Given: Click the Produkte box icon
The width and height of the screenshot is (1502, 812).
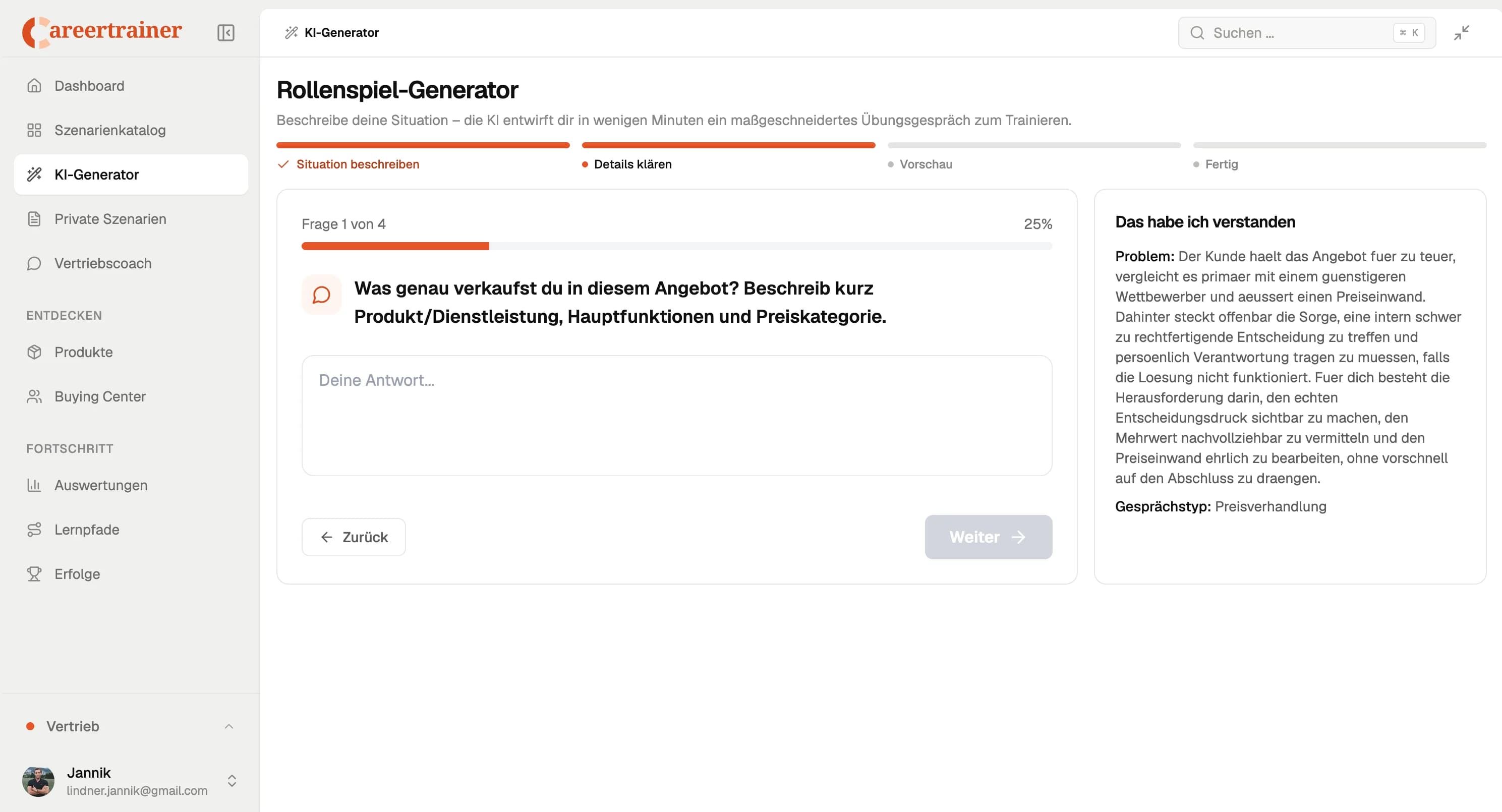Looking at the screenshot, I should [34, 352].
